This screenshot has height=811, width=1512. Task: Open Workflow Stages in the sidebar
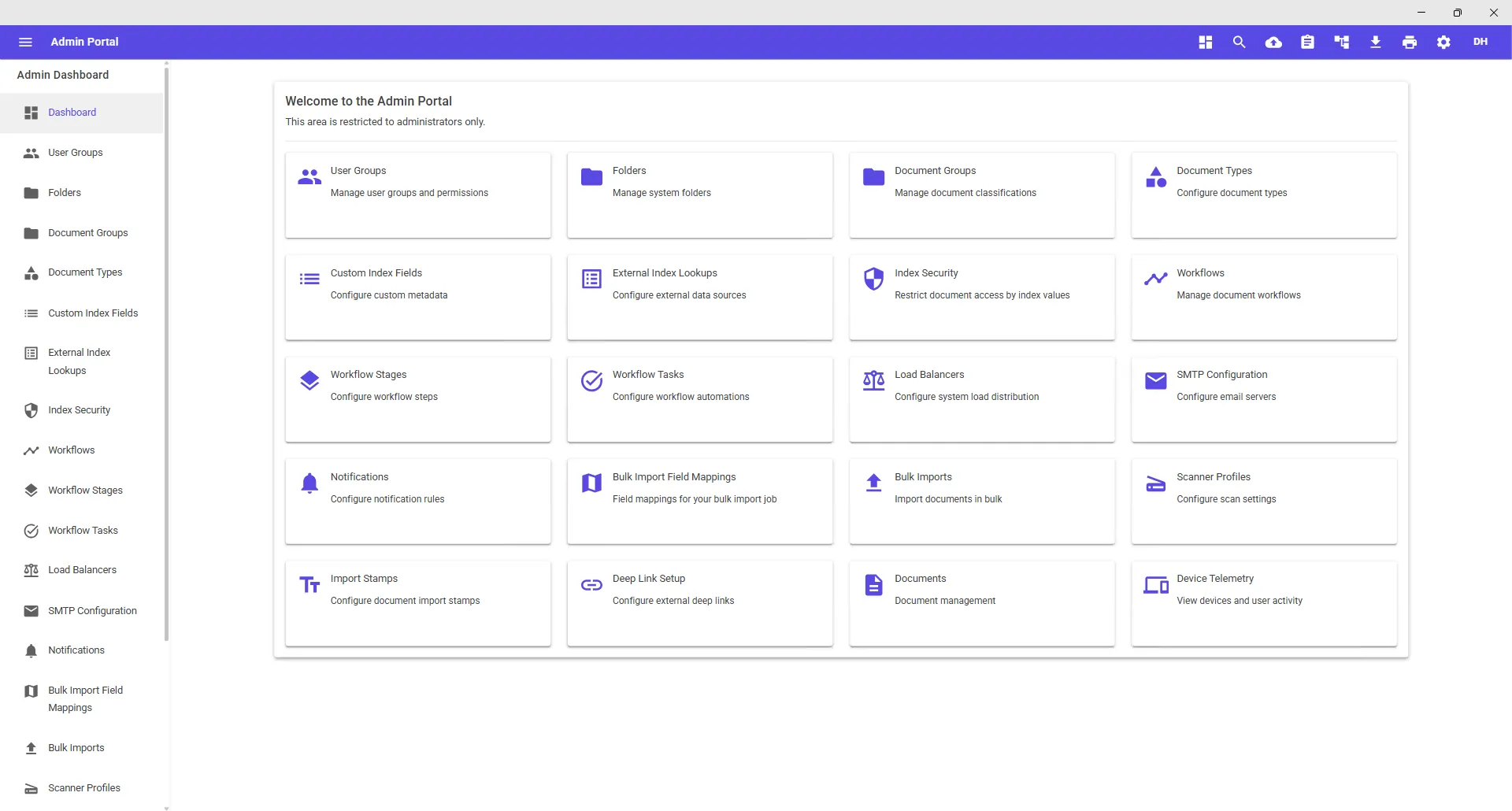coord(82,491)
